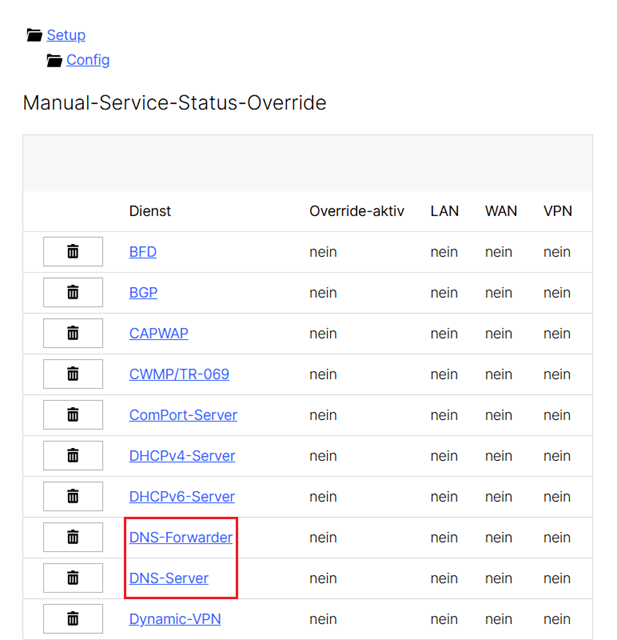Open the CWMP/TR-069 service link
The image size is (617, 640).
pos(179,374)
